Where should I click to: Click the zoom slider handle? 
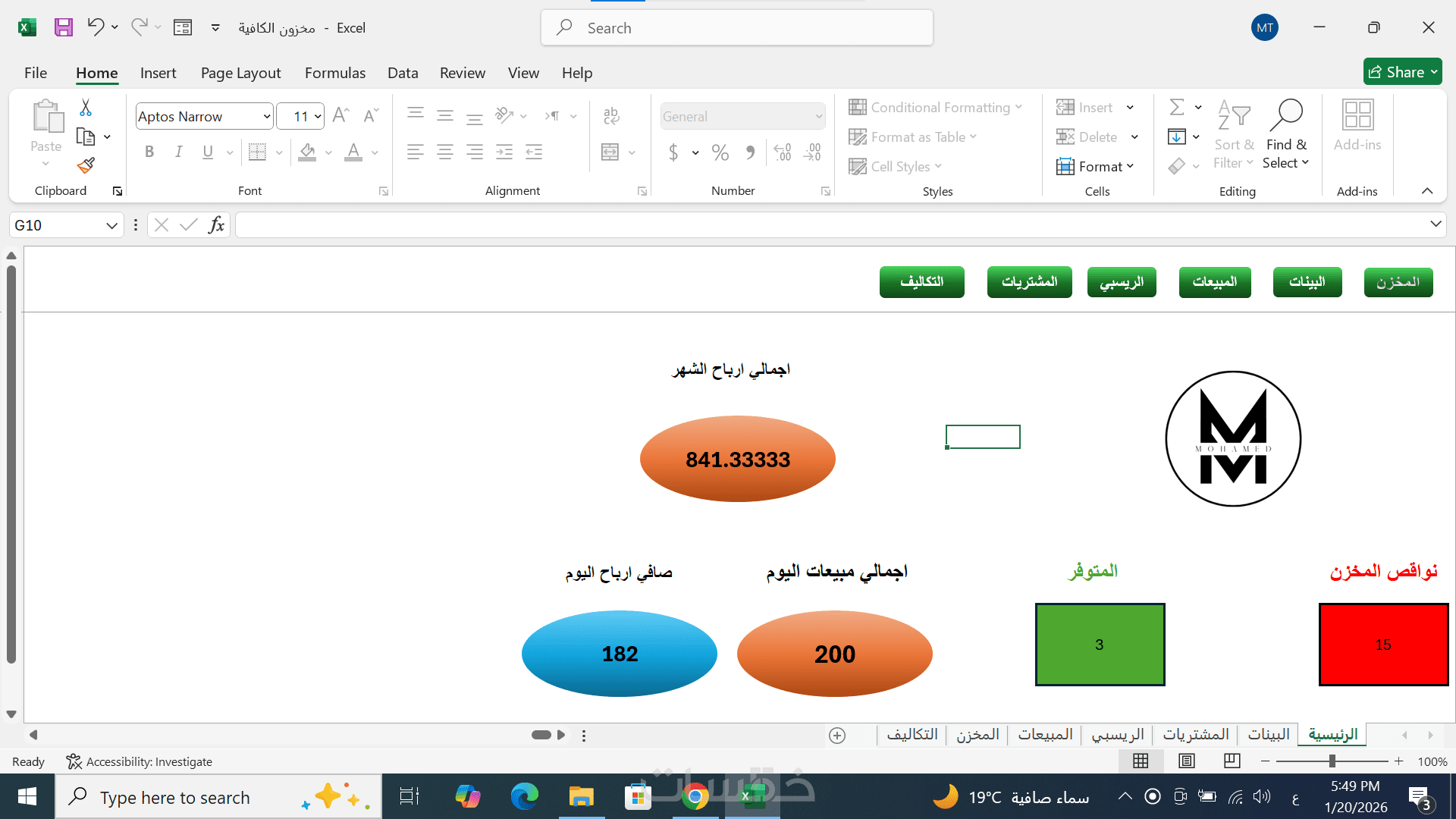(x=1332, y=761)
